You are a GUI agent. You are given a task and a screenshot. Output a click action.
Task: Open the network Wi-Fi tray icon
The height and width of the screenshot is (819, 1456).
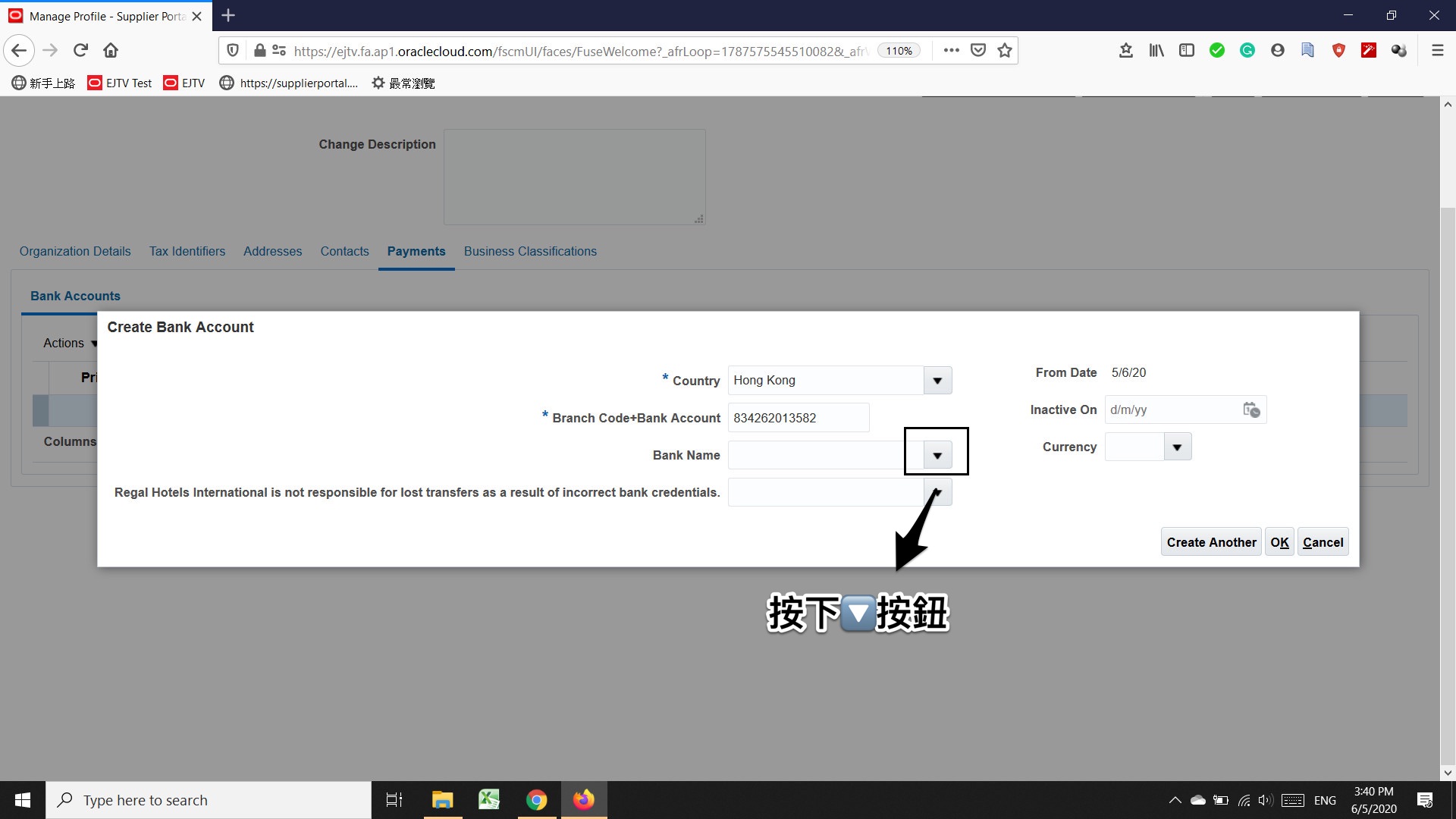(1244, 800)
